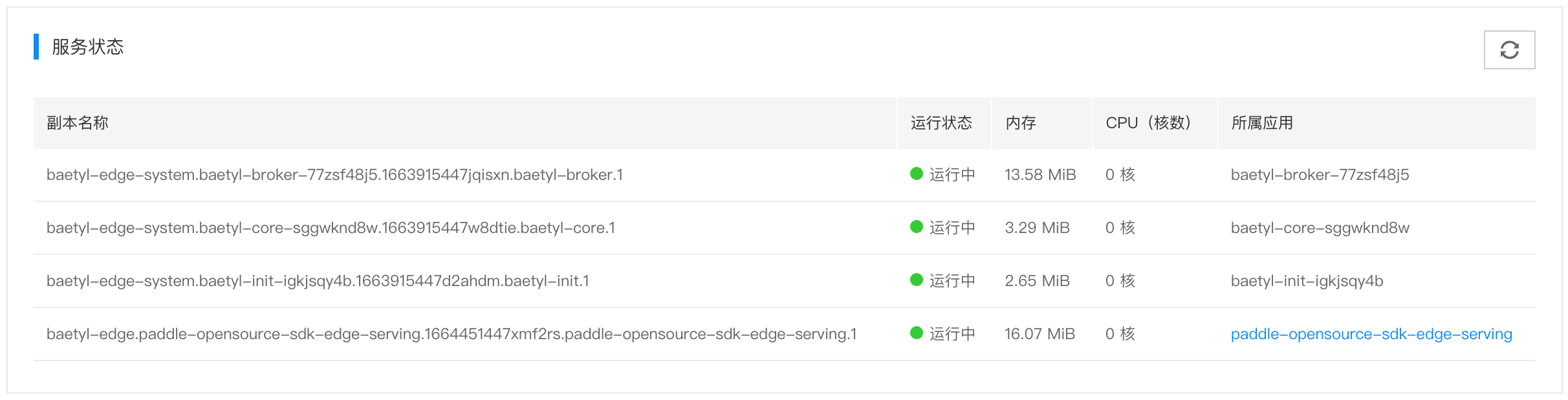The width and height of the screenshot is (1568, 400).
Task: Open the paddle-opensource-sdk-edge-serving application link
Action: [1371, 334]
